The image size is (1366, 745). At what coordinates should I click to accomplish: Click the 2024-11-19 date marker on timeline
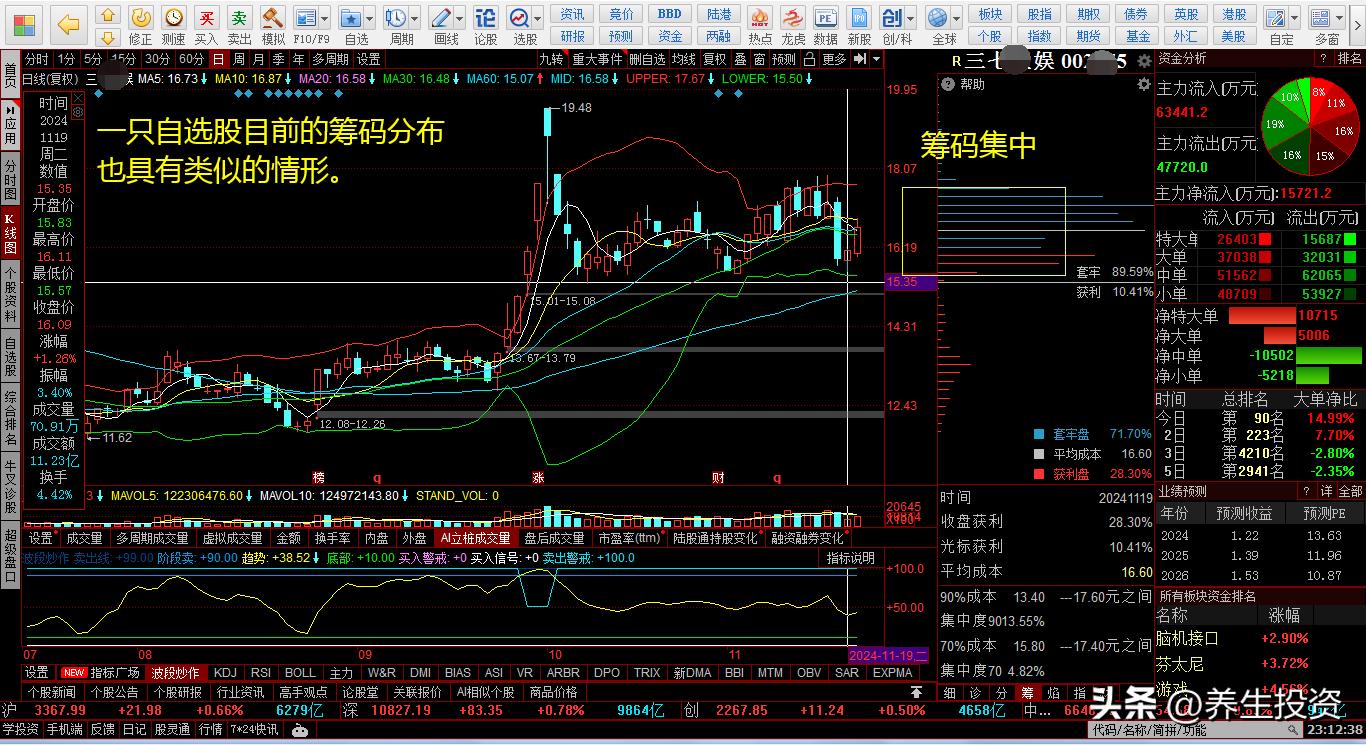[x=888, y=656]
